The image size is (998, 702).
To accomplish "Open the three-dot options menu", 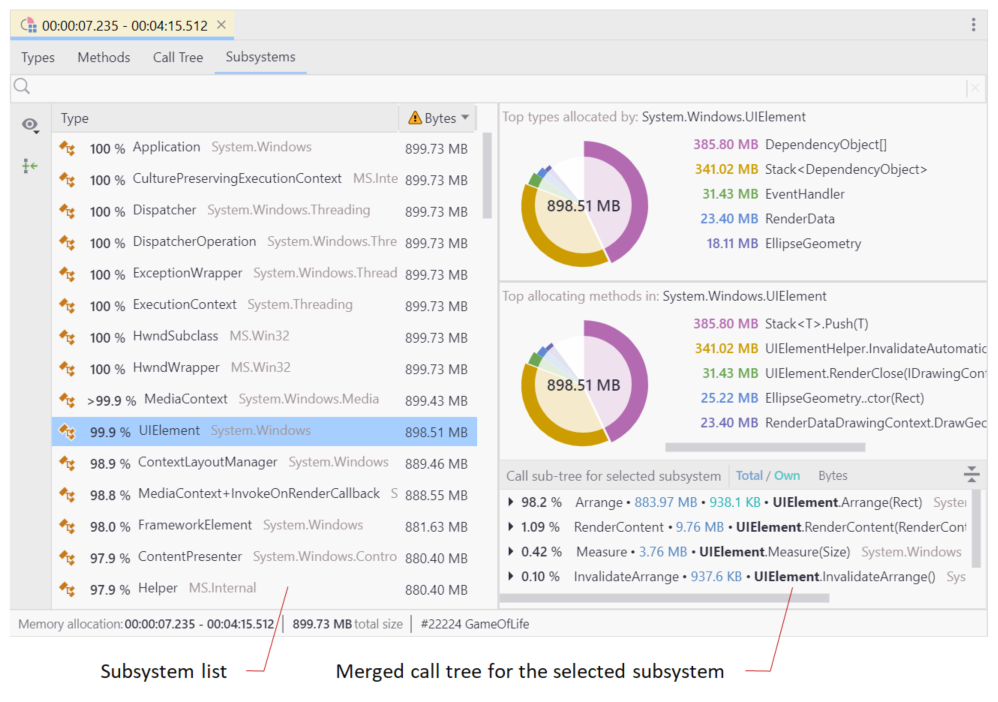I will [x=973, y=25].
